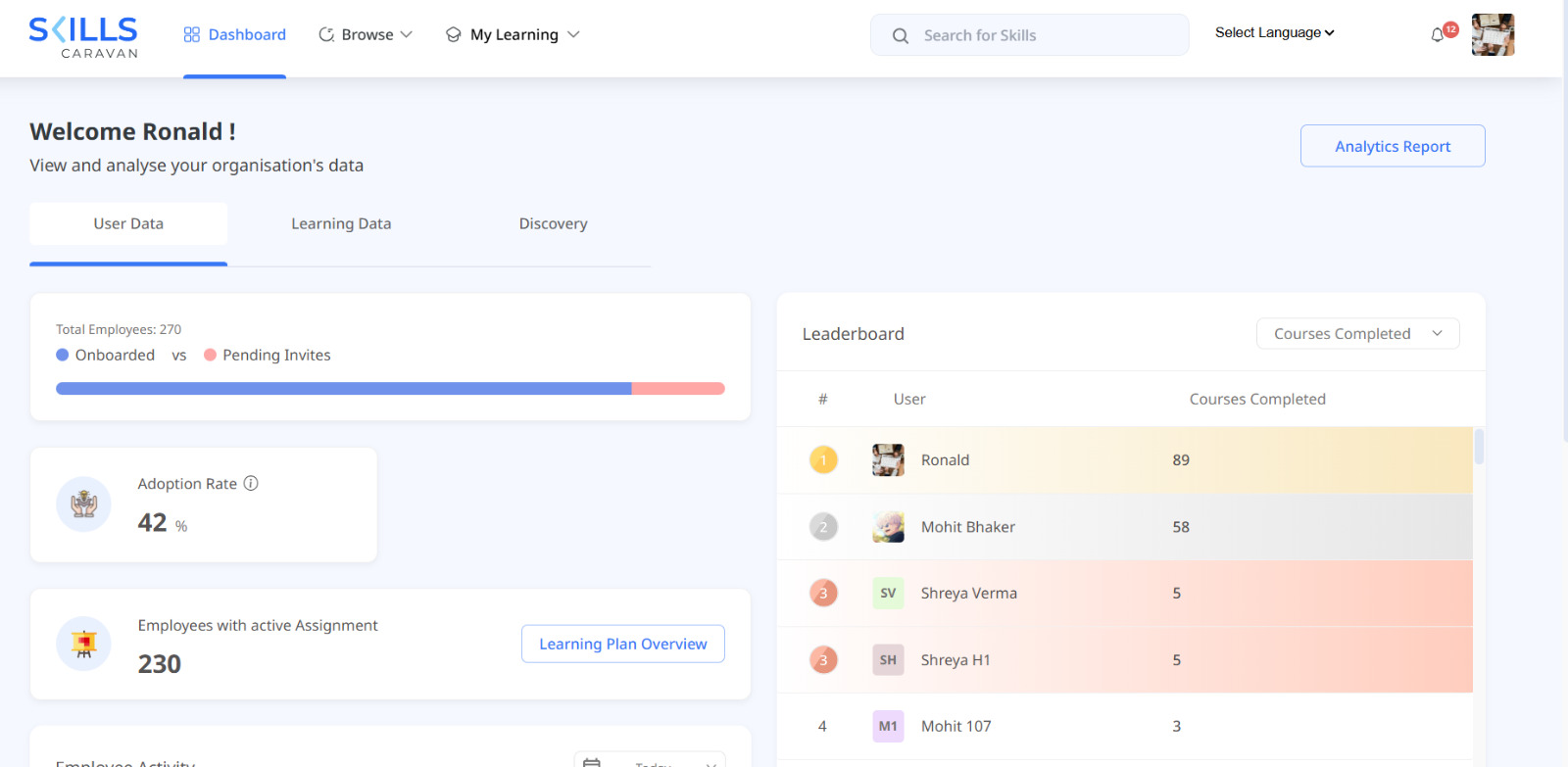The height and width of the screenshot is (767, 1568).
Task: Click the Shreya Verma name
Action: coord(969,593)
